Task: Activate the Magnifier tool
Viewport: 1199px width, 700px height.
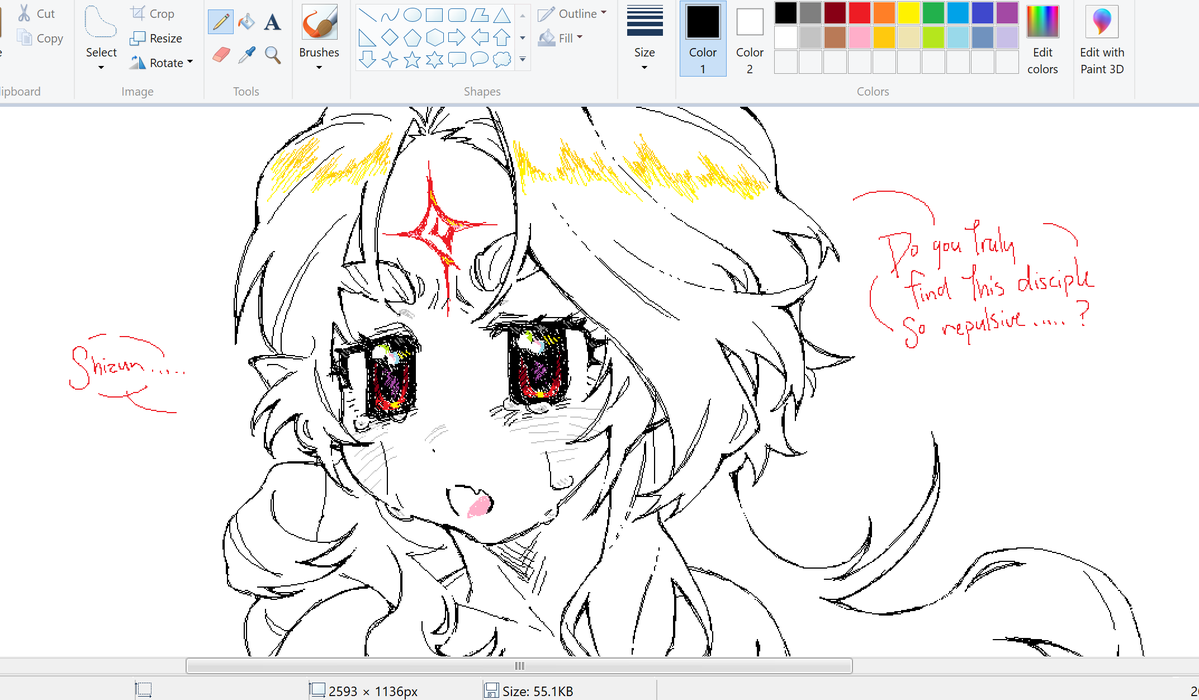Action: [272, 54]
